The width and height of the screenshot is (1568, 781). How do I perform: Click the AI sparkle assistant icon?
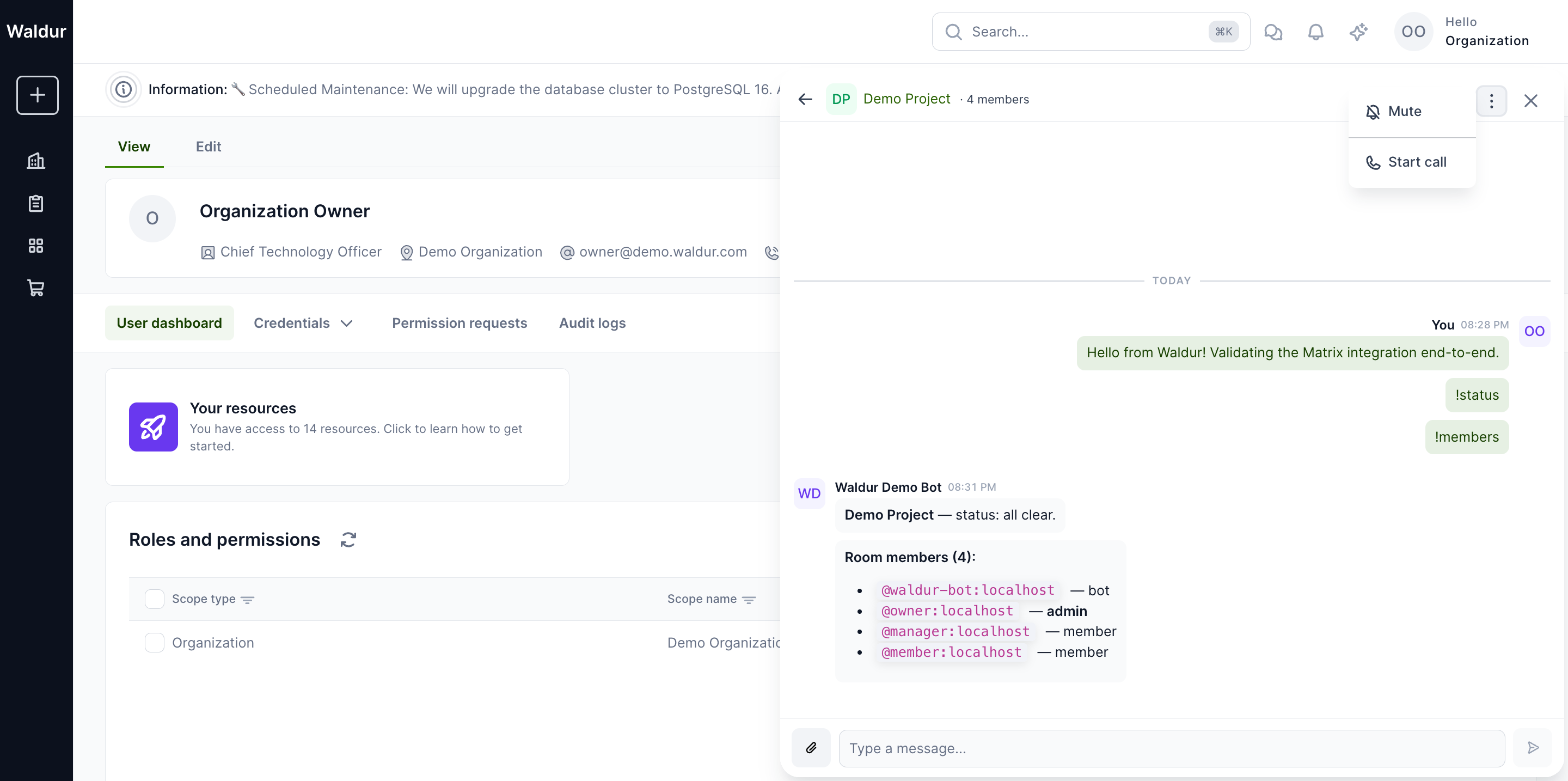pyautogui.click(x=1358, y=32)
